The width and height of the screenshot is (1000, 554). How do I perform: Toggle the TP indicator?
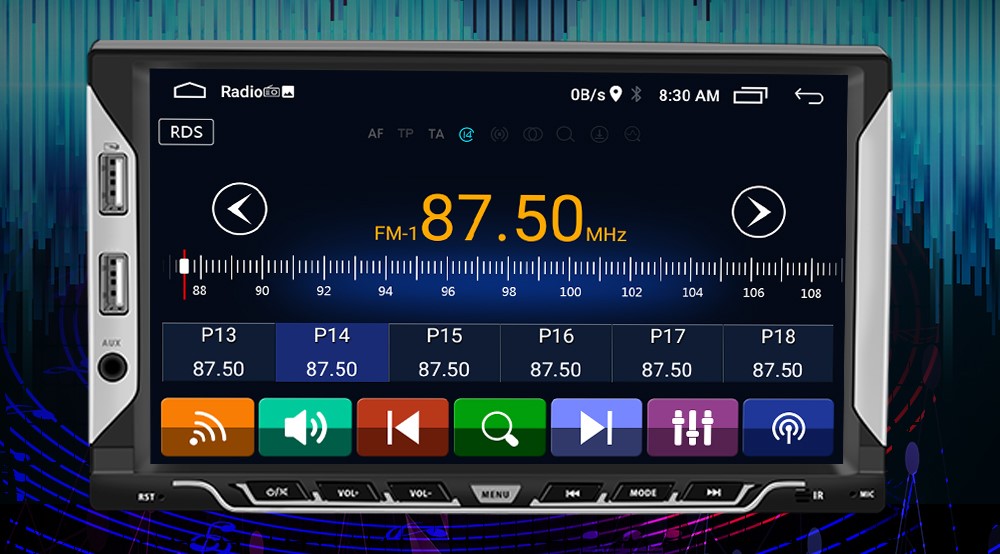(x=406, y=133)
